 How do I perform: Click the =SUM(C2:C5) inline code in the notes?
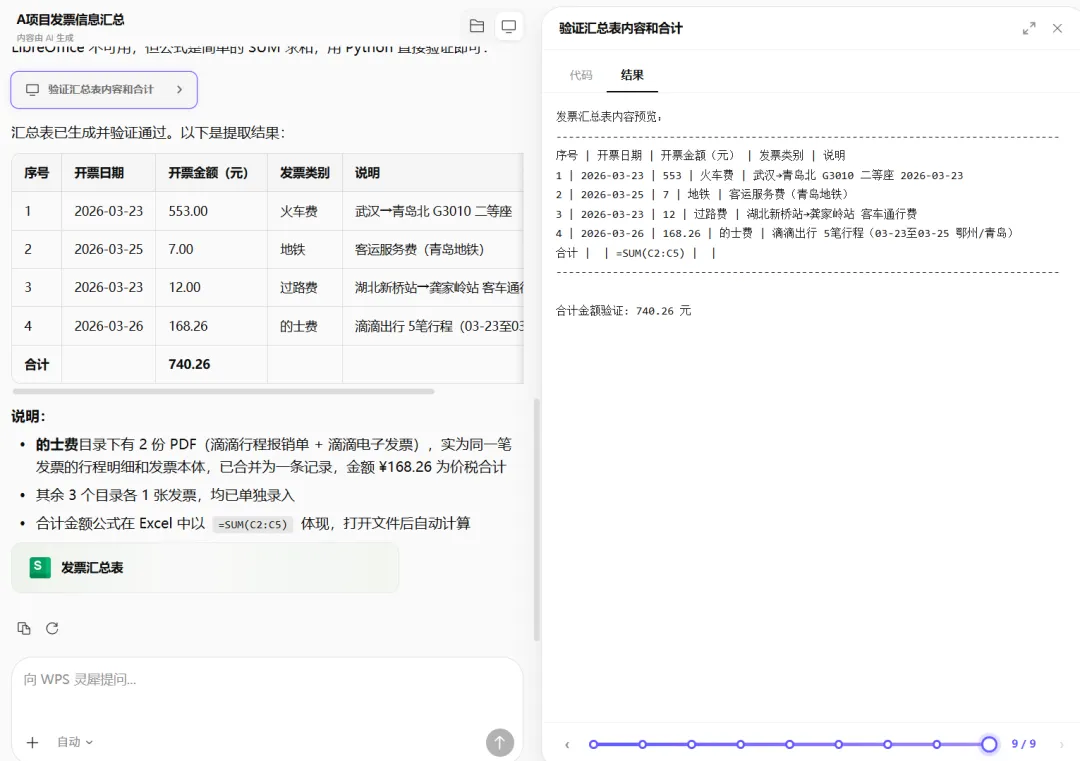[x=253, y=524]
